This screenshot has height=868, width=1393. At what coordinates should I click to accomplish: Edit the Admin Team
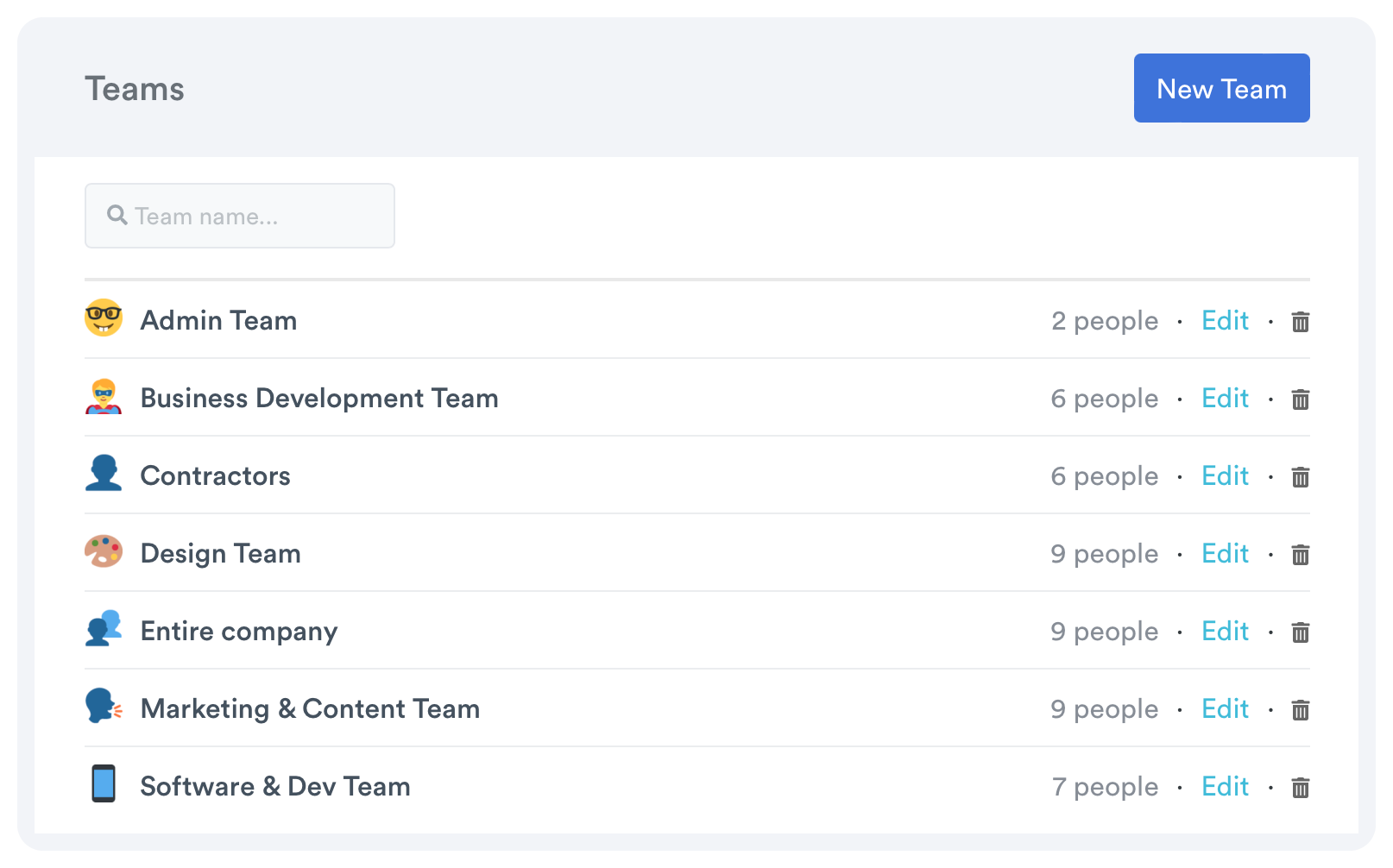[1225, 321]
